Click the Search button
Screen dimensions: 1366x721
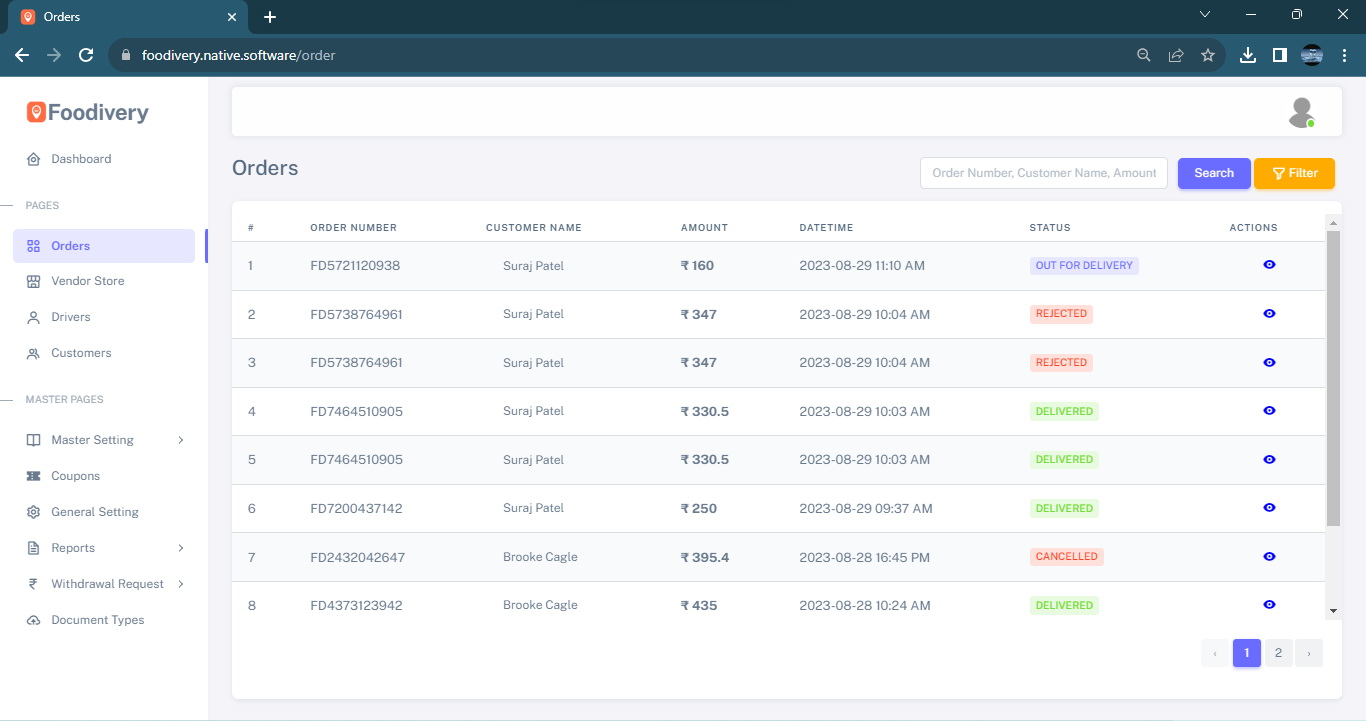[1214, 173]
